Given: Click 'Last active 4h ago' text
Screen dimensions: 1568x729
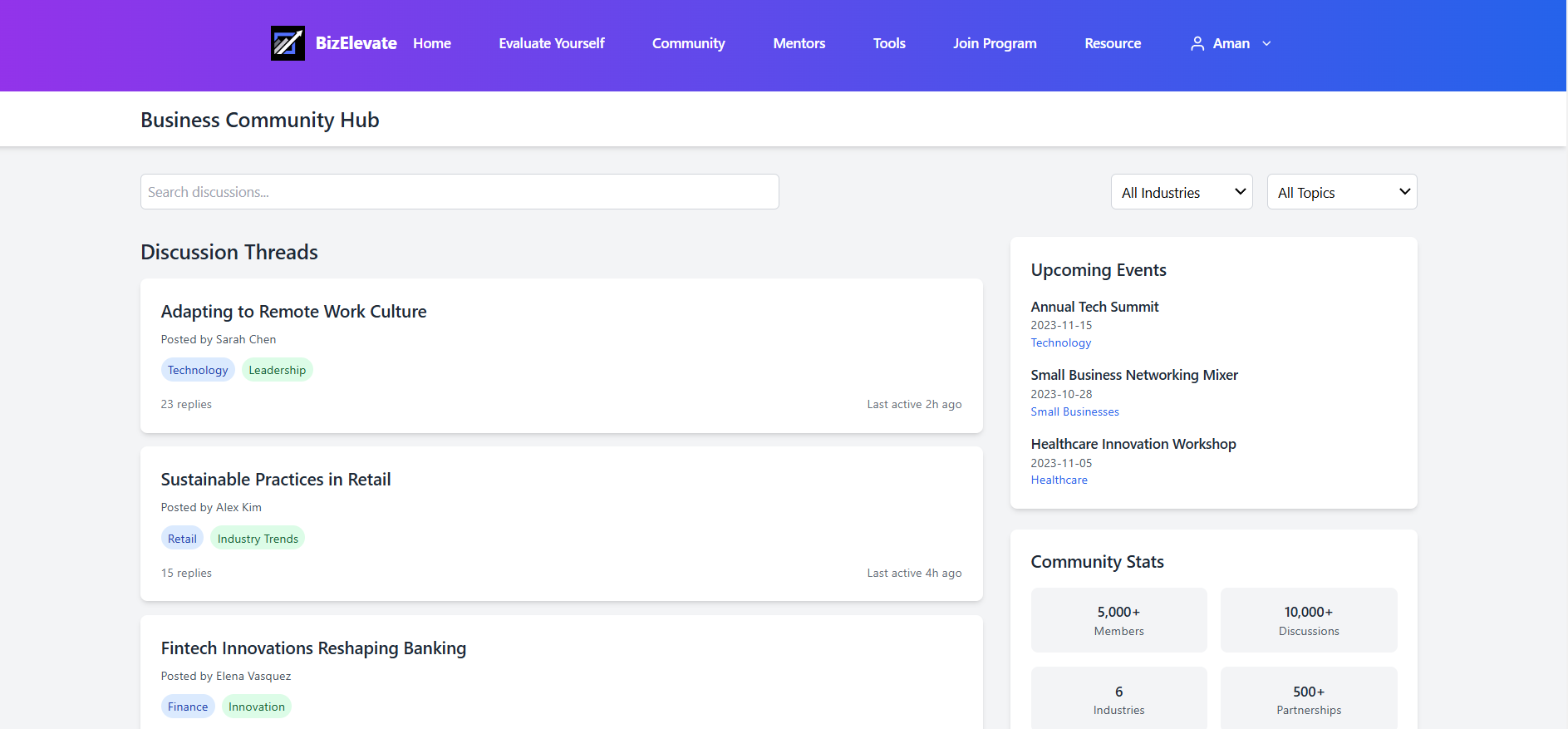Looking at the screenshot, I should click(x=914, y=573).
